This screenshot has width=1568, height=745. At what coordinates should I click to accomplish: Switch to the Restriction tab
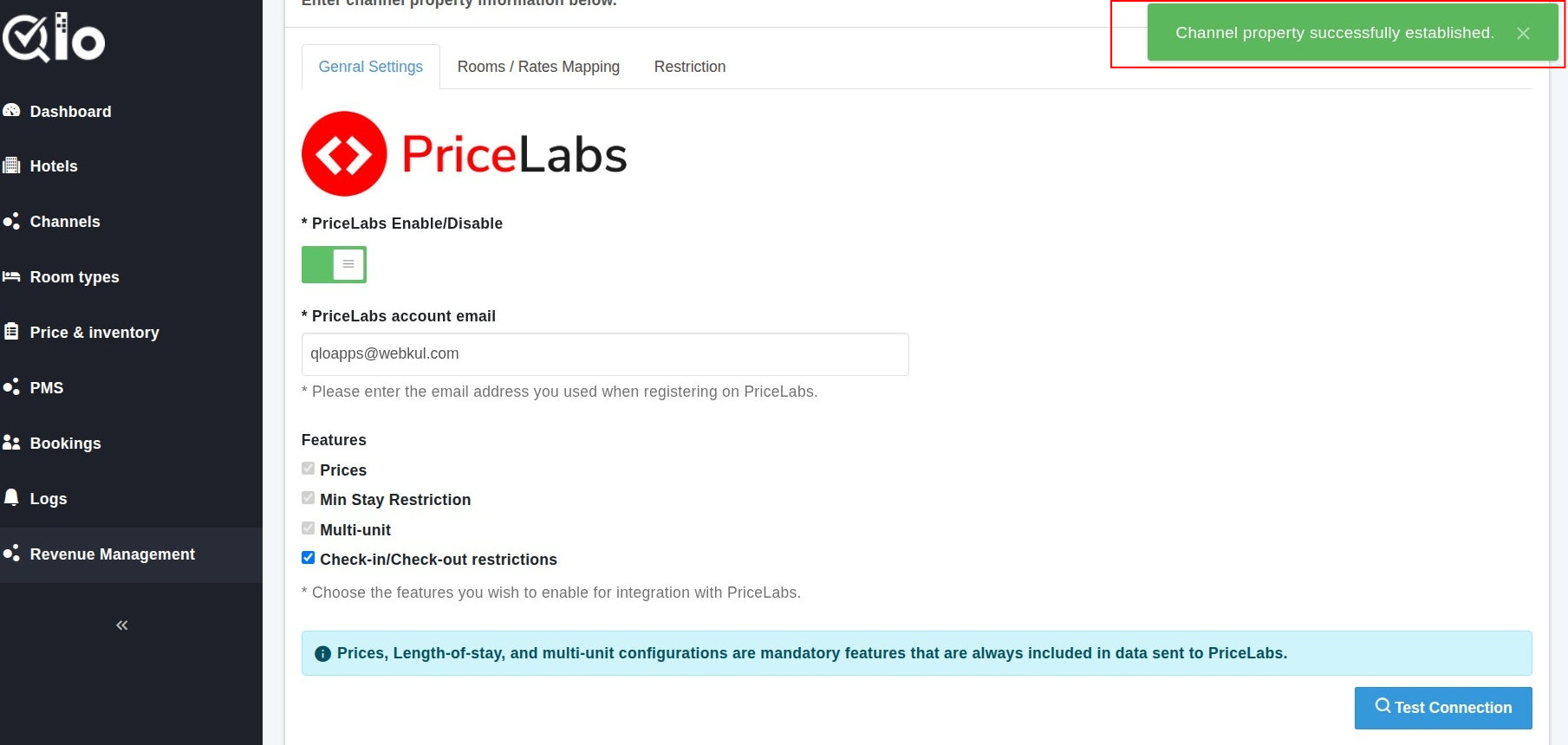coord(689,67)
